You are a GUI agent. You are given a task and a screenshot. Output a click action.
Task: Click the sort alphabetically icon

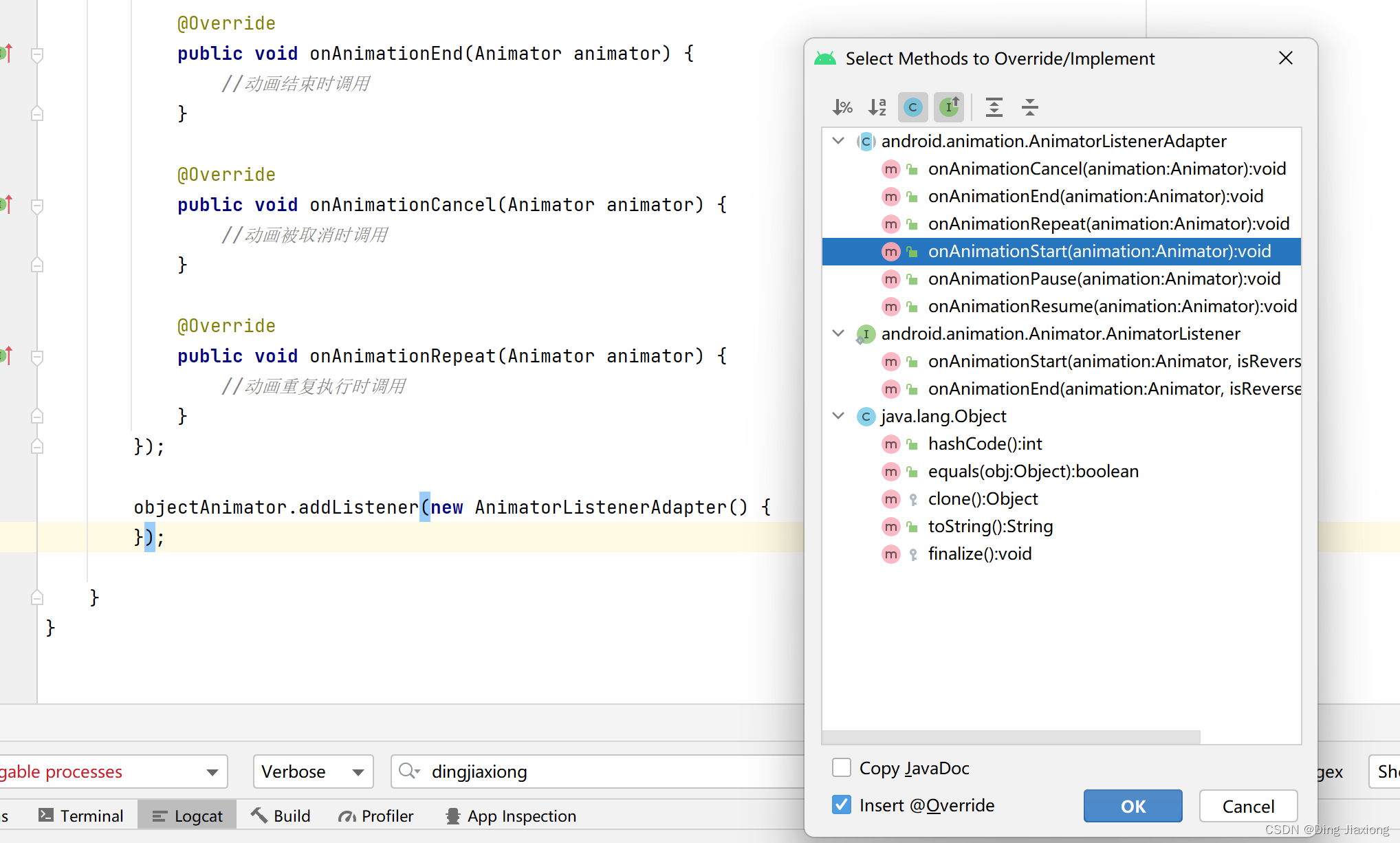coord(877,107)
